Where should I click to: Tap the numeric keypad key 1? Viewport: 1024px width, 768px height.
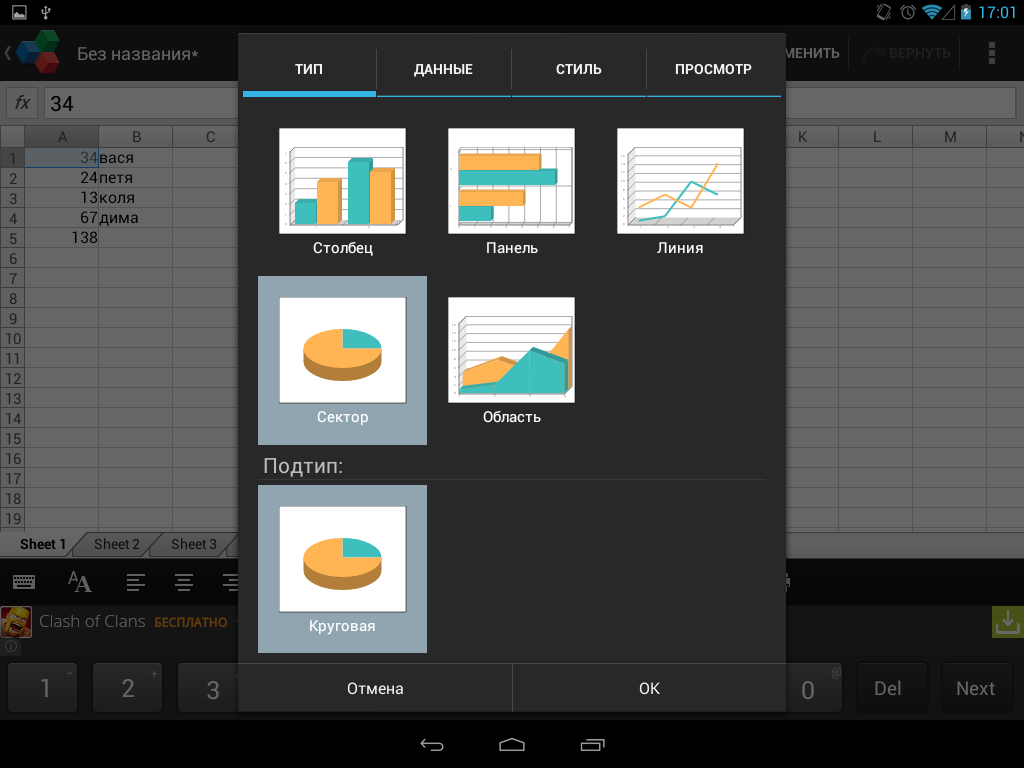[43, 688]
